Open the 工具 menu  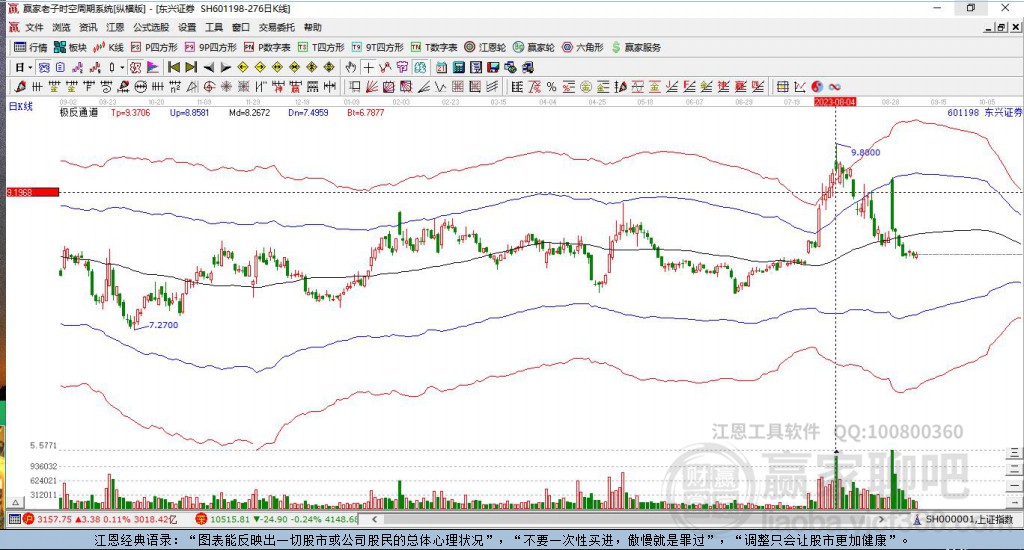[214, 27]
